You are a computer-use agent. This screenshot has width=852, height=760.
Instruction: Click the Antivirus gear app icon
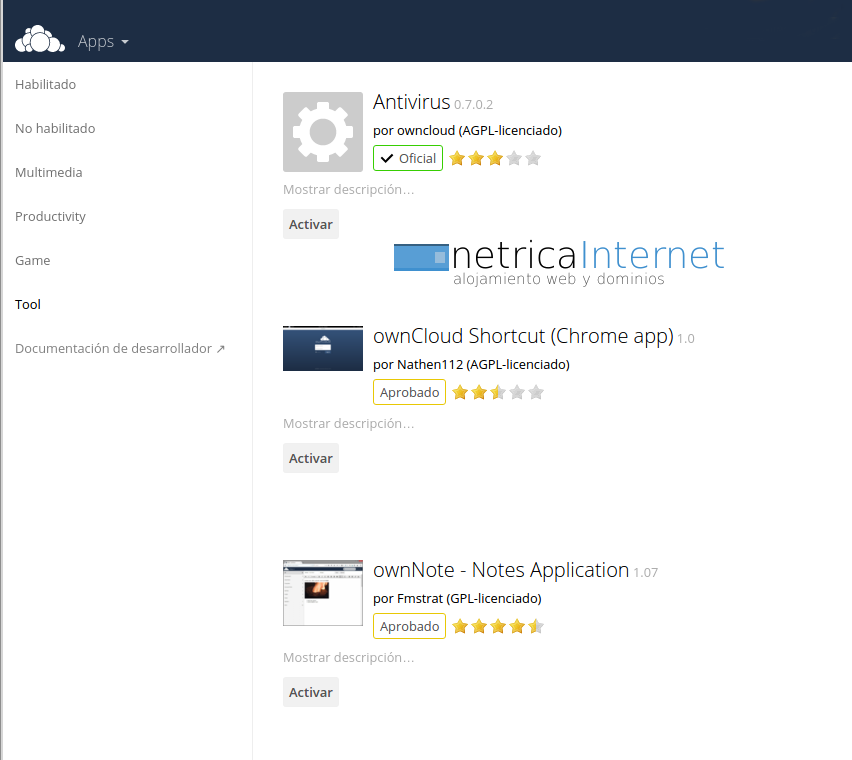(323, 132)
